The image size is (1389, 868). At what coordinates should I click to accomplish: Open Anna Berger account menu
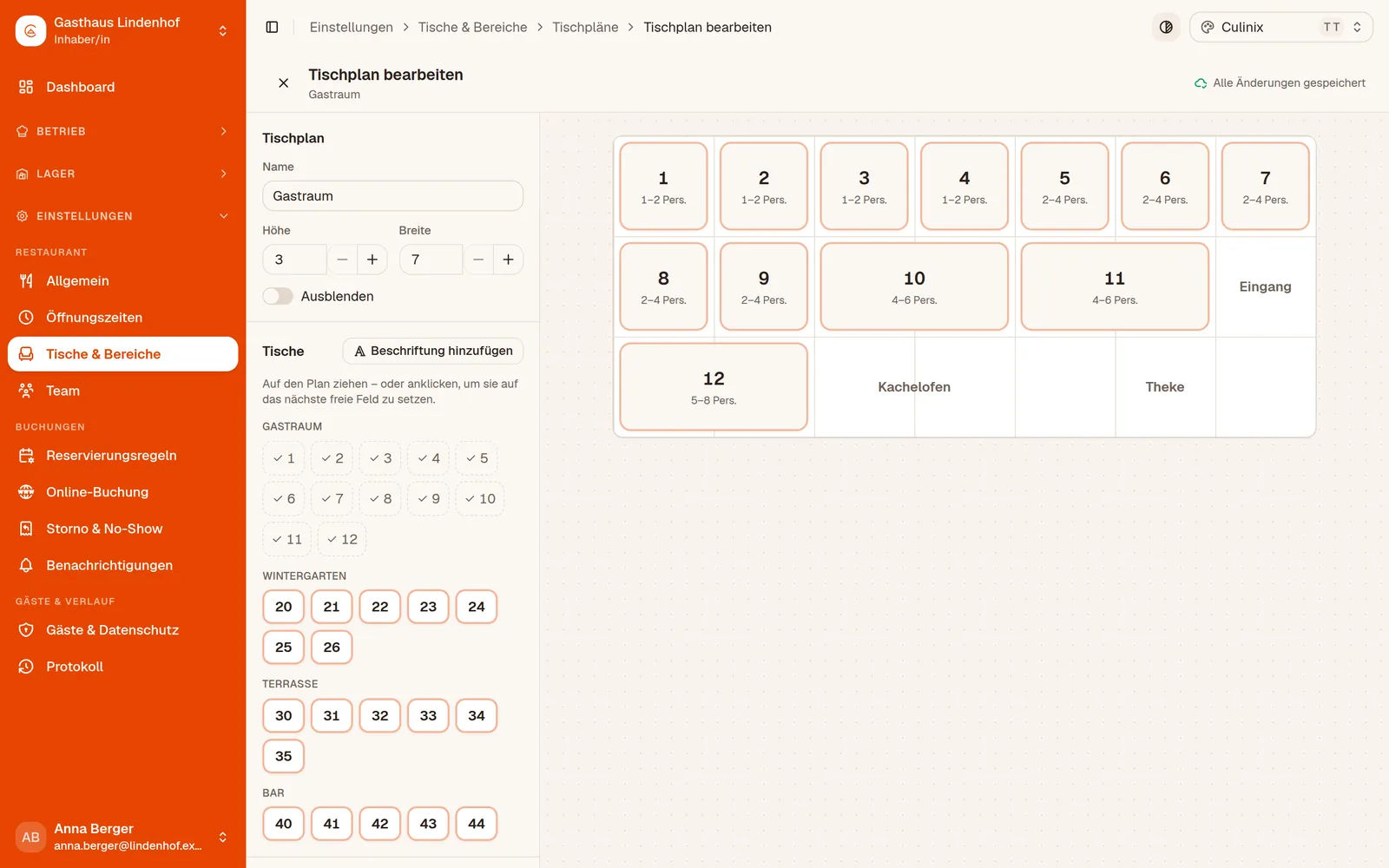tap(122, 837)
